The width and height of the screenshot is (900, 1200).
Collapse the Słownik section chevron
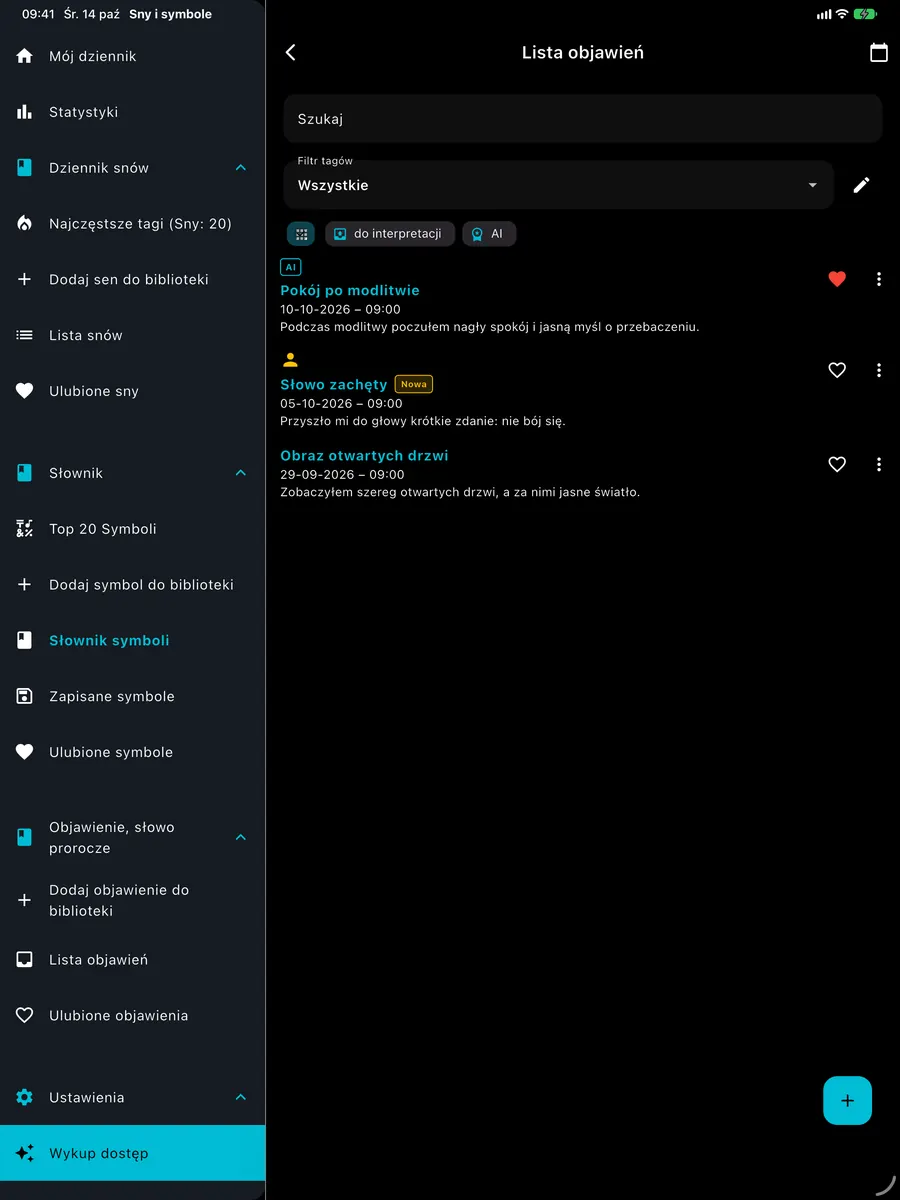coord(241,473)
